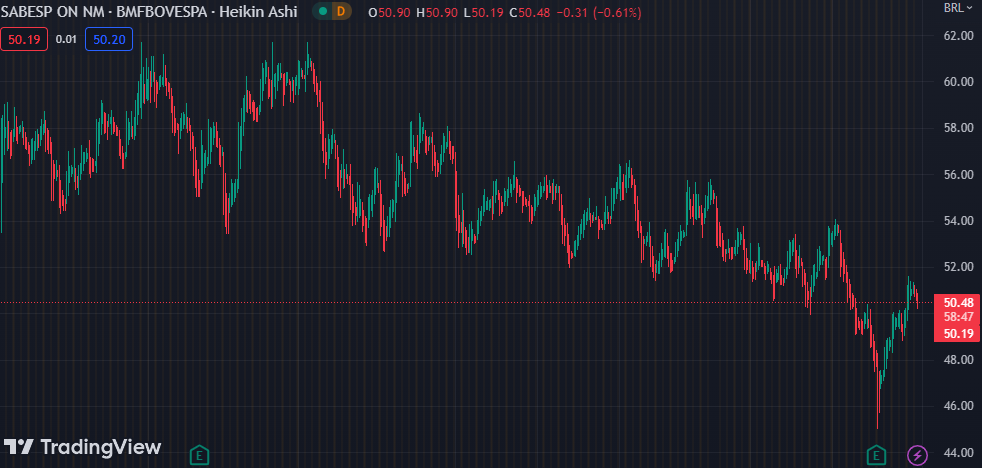This screenshot has height=468, width=982.
Task: Click the L50.19 low value
Action: point(483,12)
